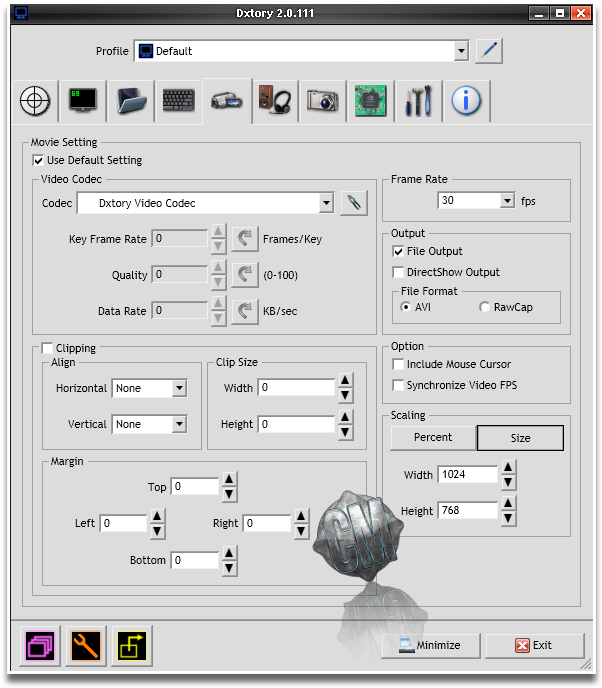The width and height of the screenshot is (602, 688).
Task: Click the Margin Left input field
Action: [x=123, y=523]
